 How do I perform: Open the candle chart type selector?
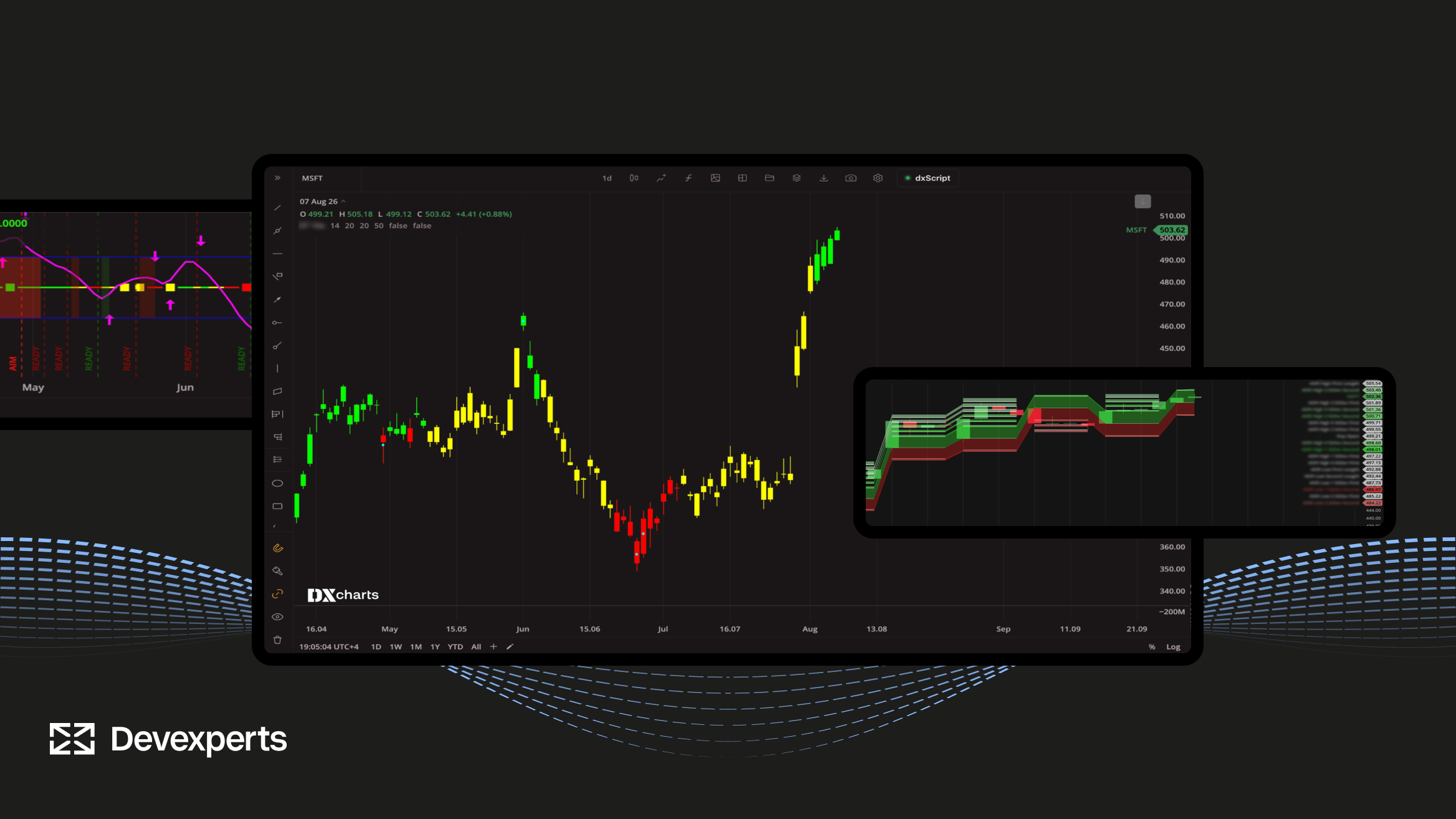634,178
